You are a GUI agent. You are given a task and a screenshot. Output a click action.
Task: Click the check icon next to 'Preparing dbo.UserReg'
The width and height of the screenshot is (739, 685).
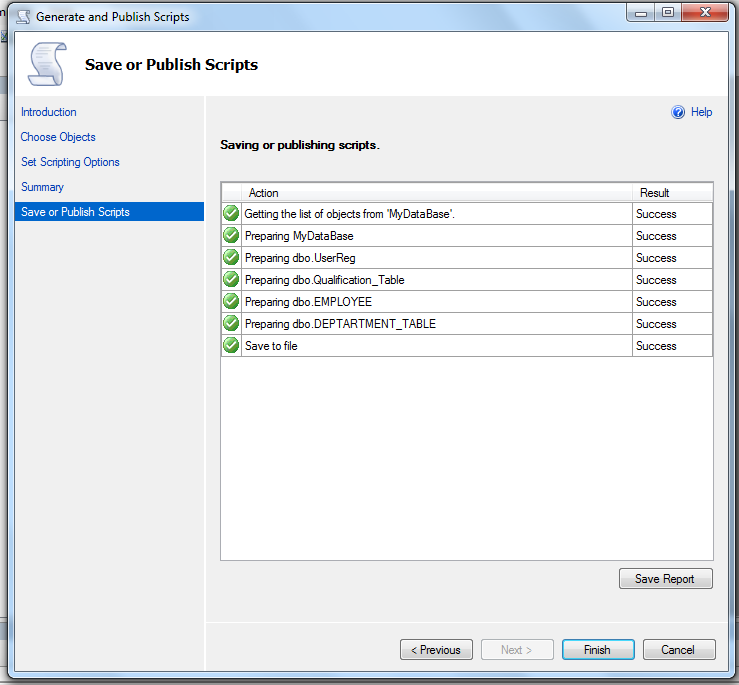(x=231, y=257)
